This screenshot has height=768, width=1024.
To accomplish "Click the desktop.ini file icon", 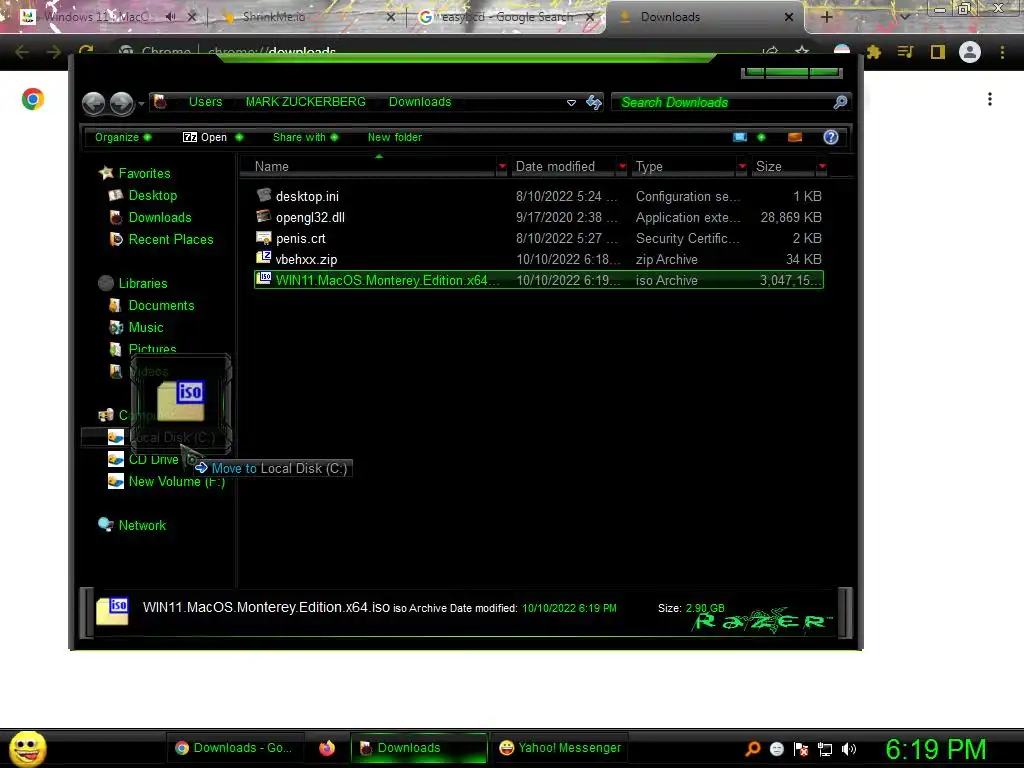I will click(264, 195).
